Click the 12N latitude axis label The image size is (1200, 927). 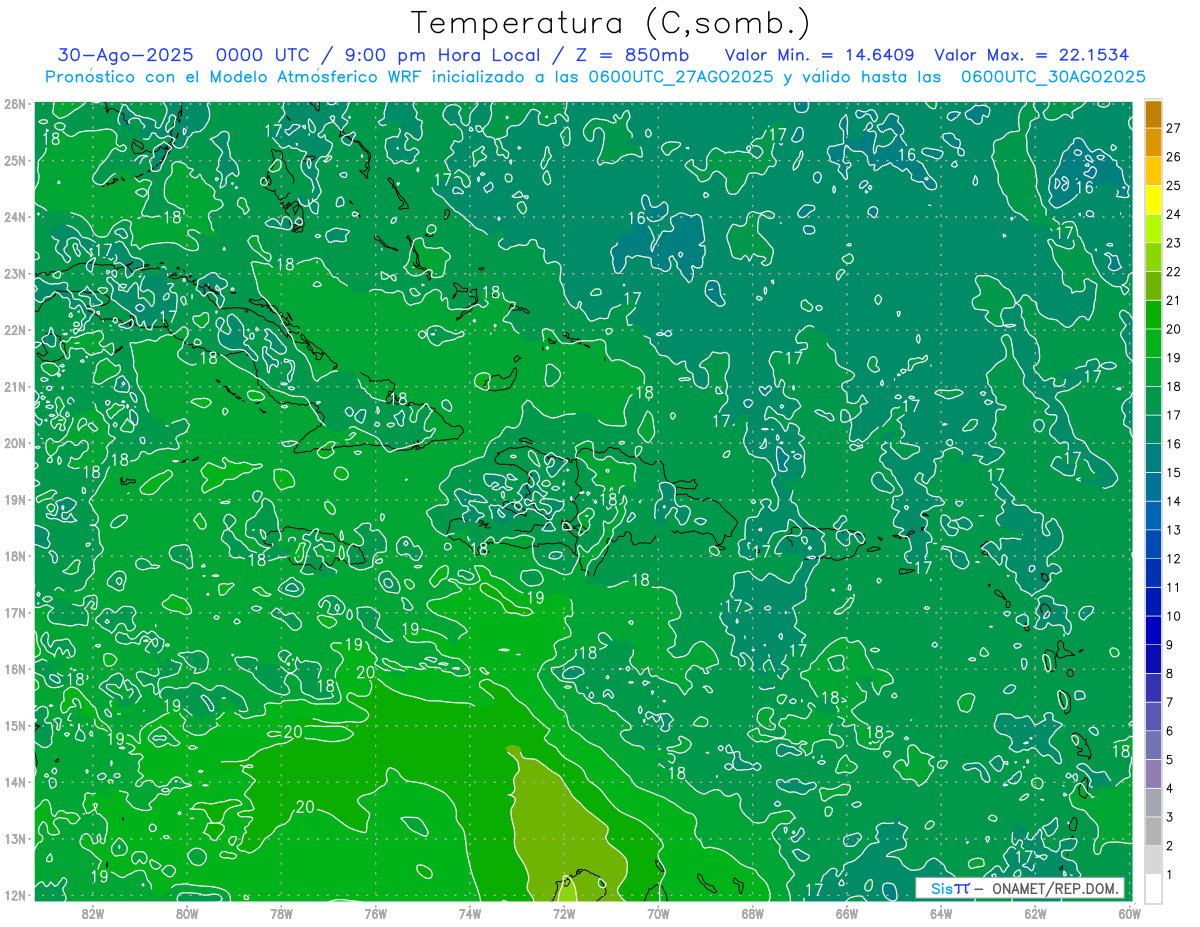click(14, 895)
